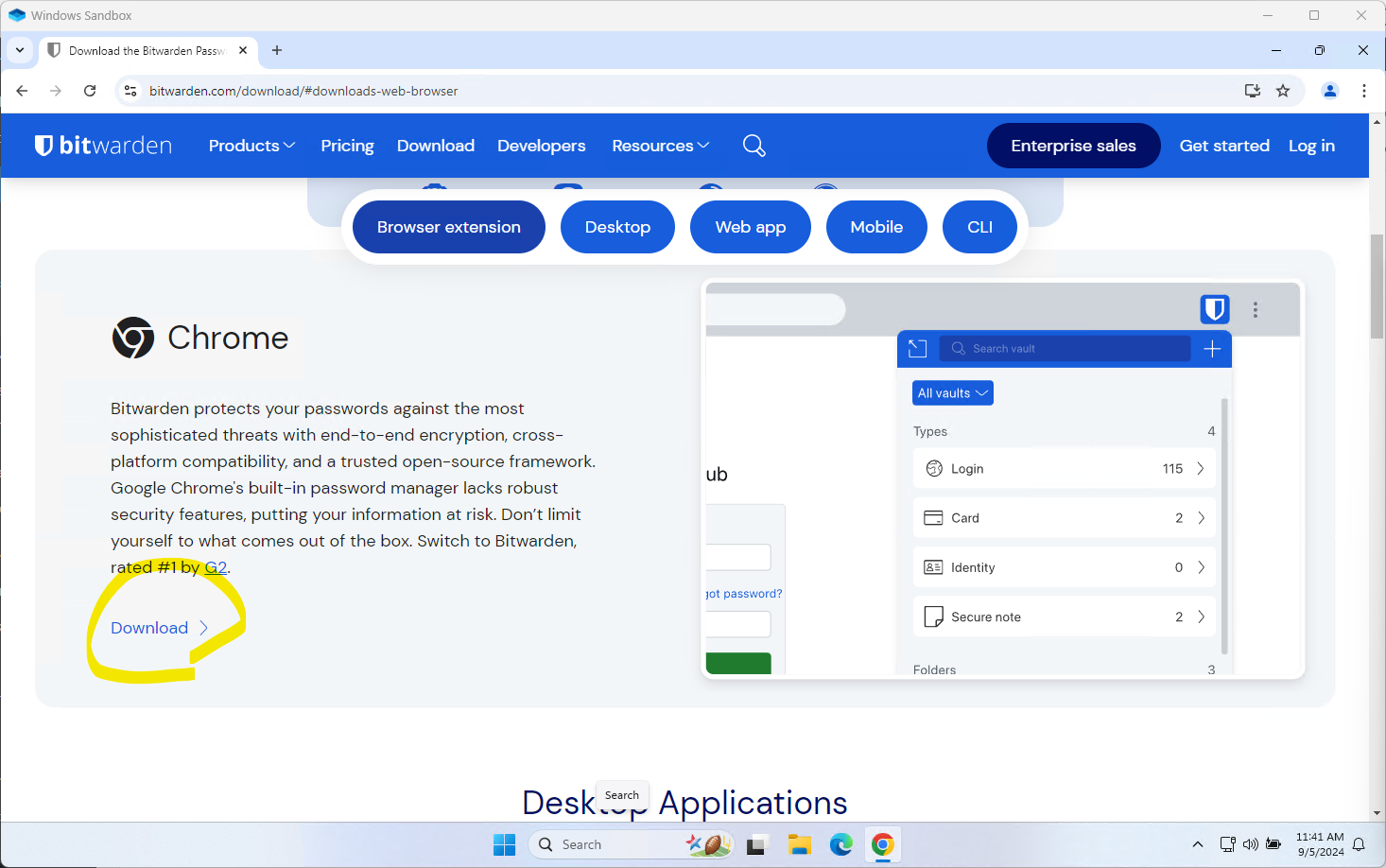Open the tab search dropdown arrow
1386x868 pixels.
20,50
